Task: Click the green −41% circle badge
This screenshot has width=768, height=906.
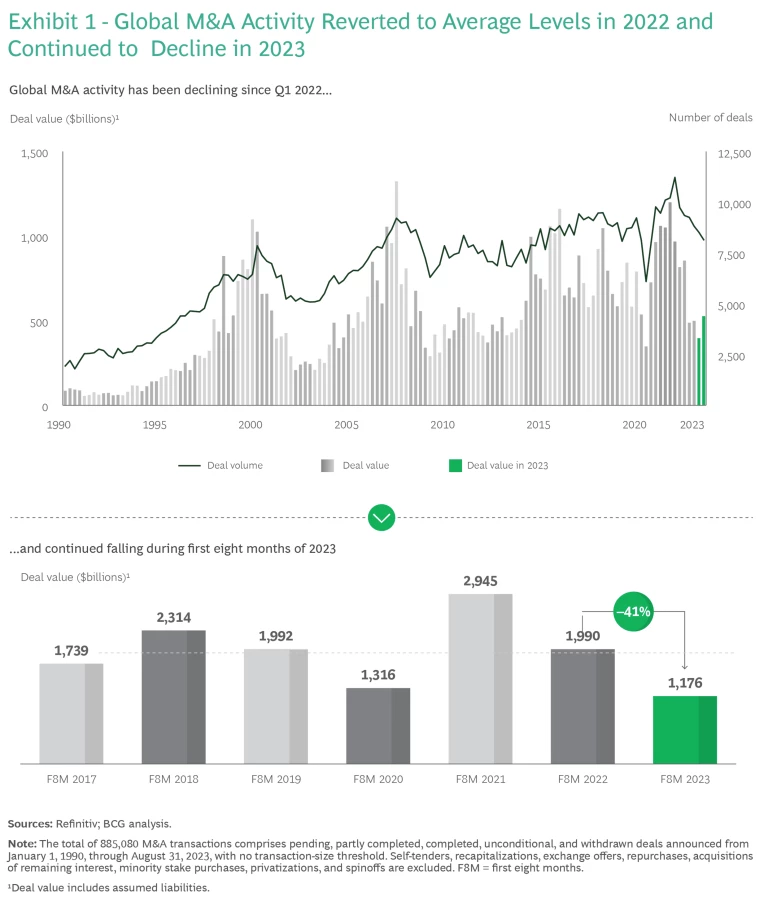Action: tap(633, 610)
